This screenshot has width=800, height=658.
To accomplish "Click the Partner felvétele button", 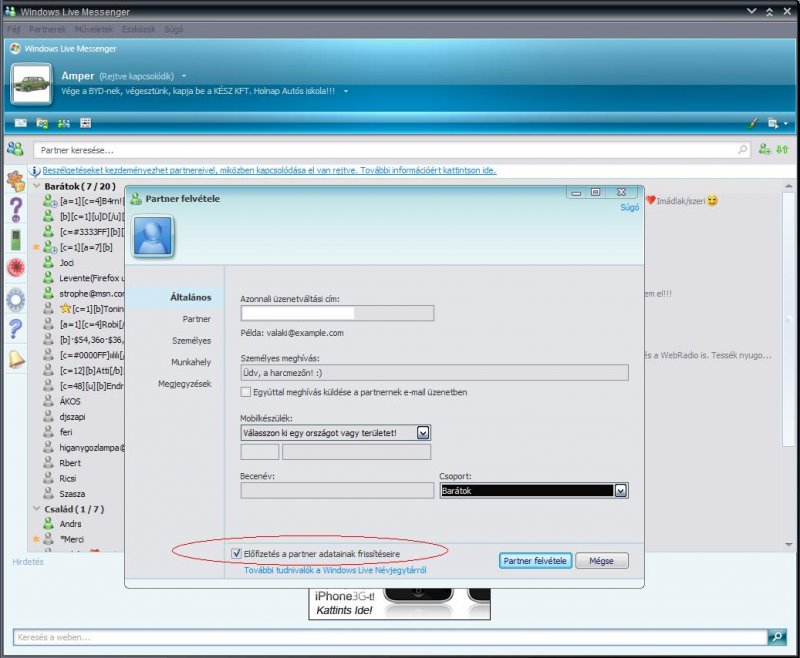I will pos(535,561).
